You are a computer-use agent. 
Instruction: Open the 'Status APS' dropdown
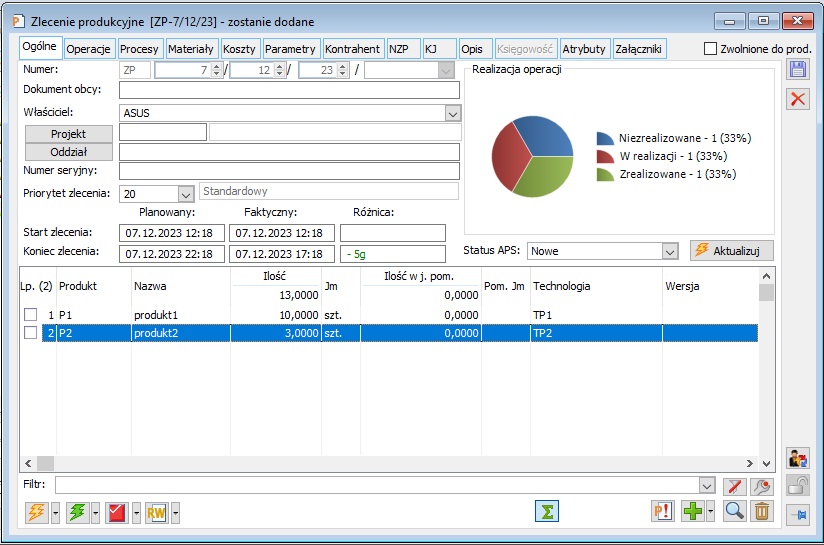pos(670,252)
